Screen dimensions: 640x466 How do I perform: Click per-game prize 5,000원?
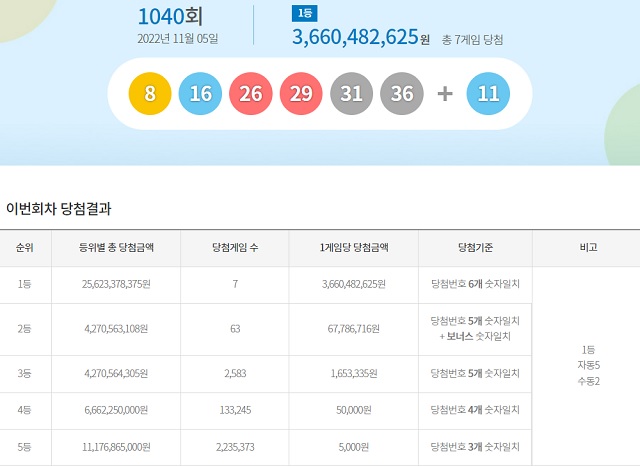point(354,447)
